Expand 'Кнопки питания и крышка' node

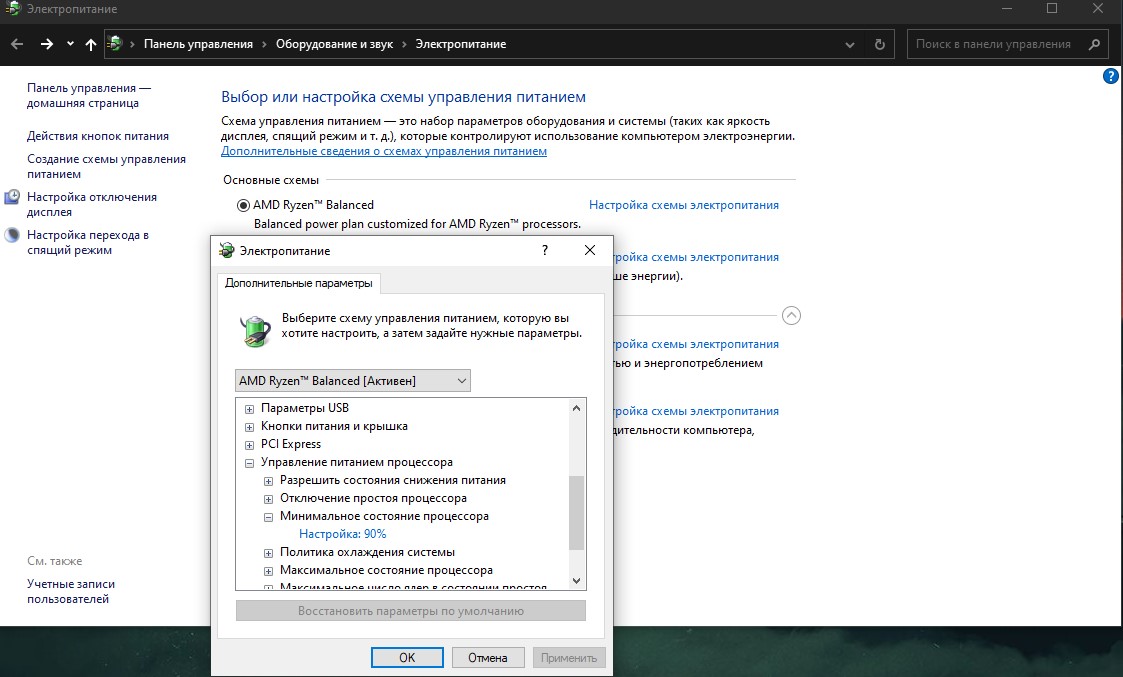[x=249, y=427]
